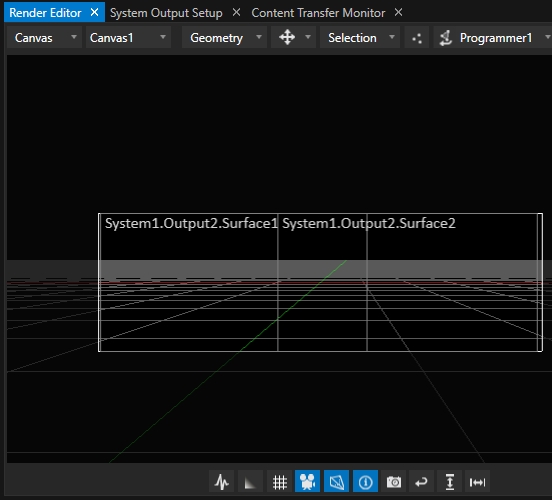
Task: Click the fit vertical height icon
Action: pyautogui.click(x=450, y=481)
